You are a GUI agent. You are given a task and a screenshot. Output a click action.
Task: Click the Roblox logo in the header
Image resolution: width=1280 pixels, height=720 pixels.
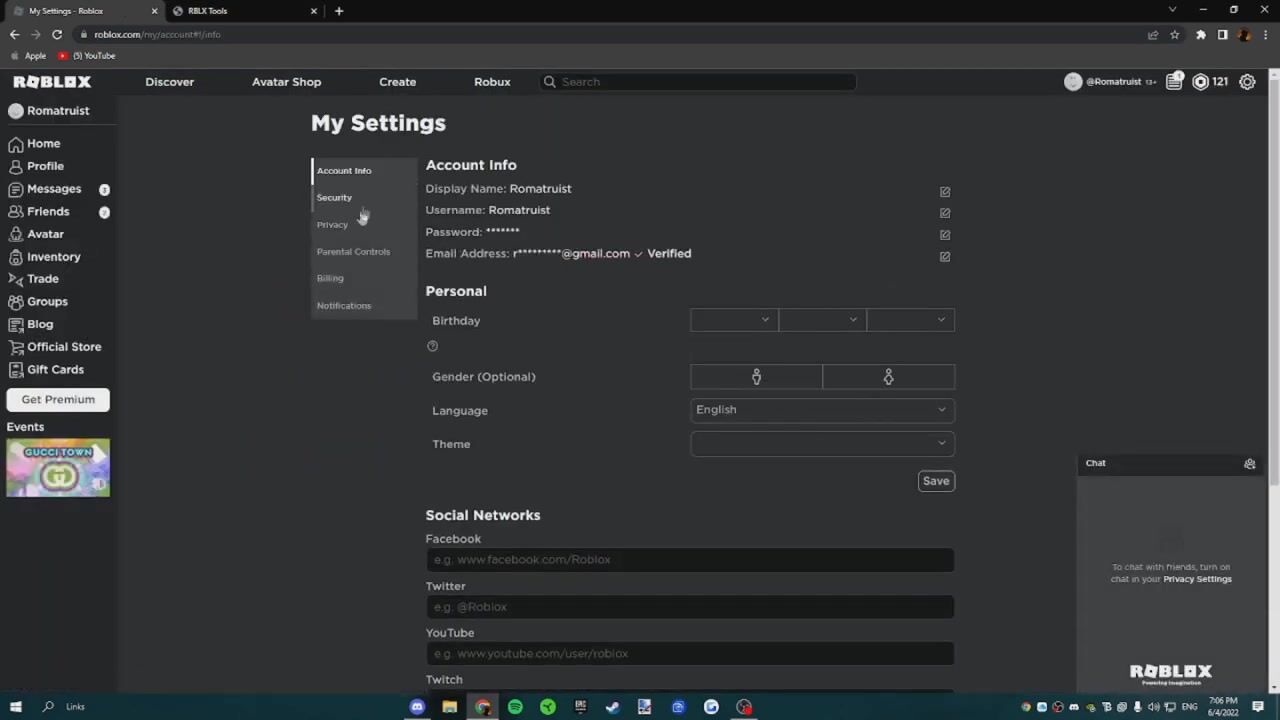click(x=52, y=82)
